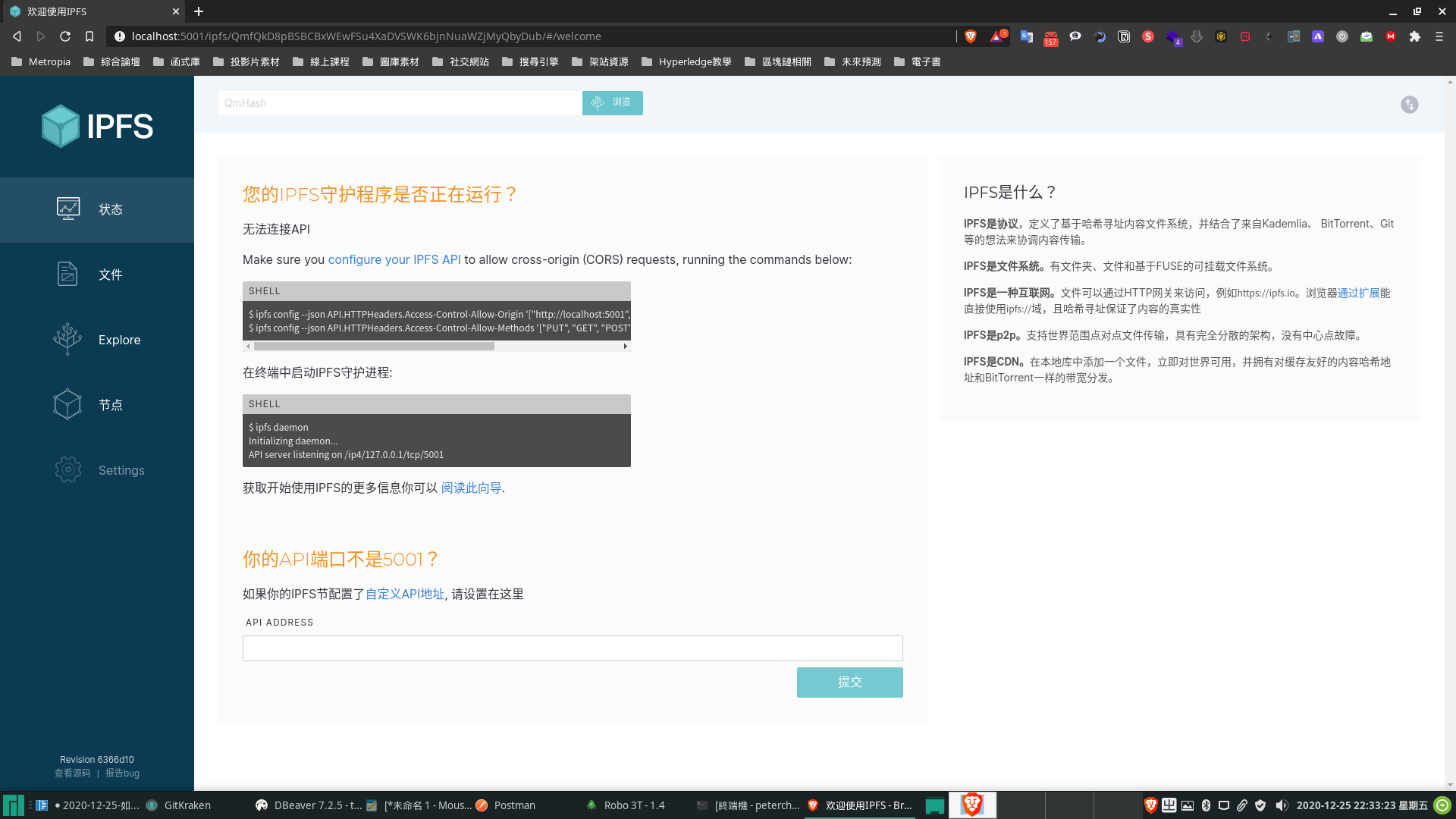Open the 状态 status page in sidebar
Viewport: 1456px width, 819px height.
[x=97, y=209]
